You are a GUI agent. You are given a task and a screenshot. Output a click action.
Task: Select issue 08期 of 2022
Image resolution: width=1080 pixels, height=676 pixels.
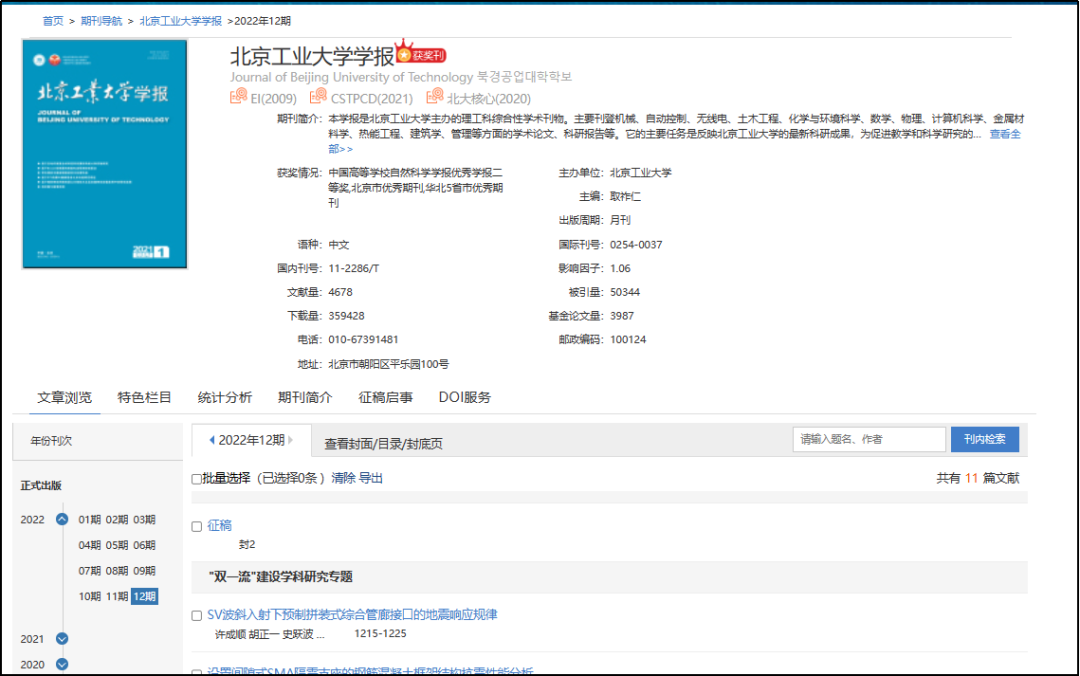[x=117, y=571]
